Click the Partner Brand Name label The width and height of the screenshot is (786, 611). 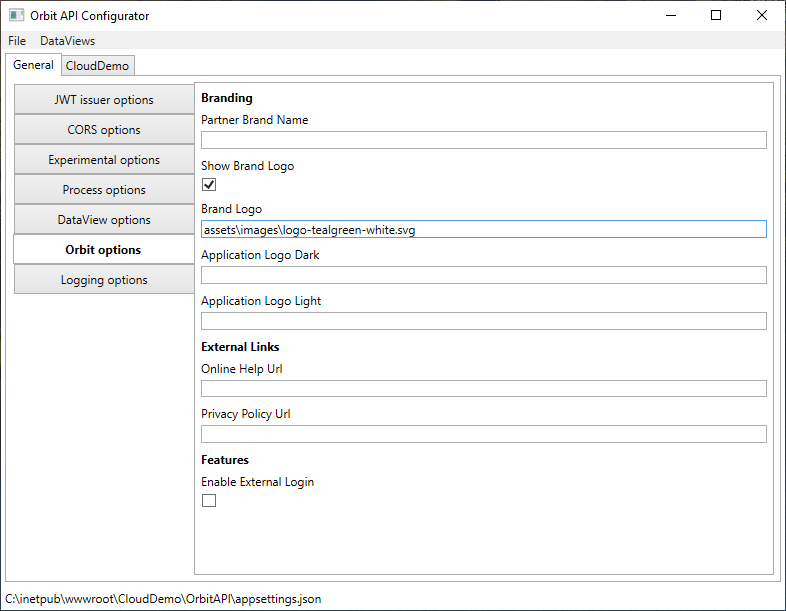(x=255, y=120)
